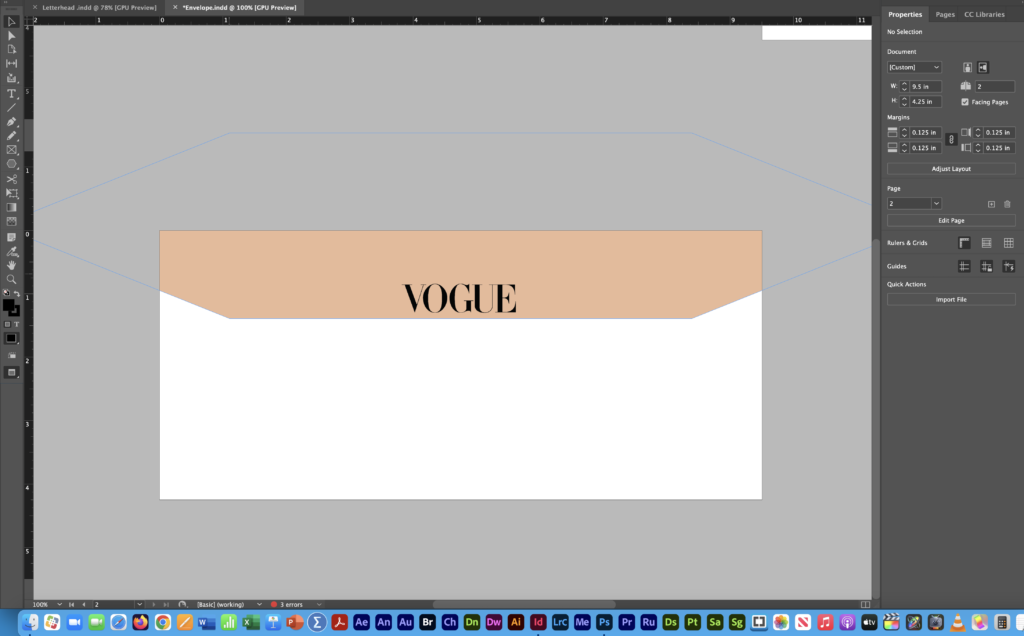
Task: Select the Pen tool
Action: [x=11, y=121]
